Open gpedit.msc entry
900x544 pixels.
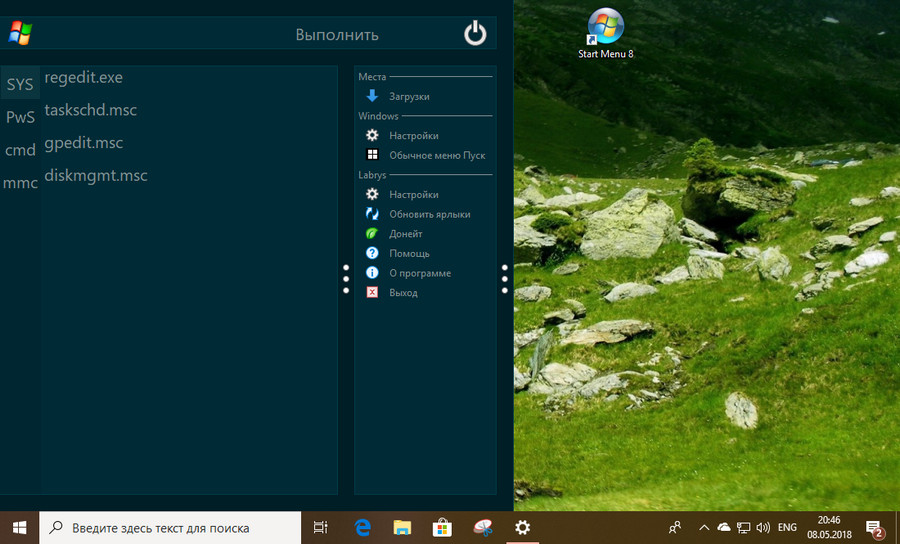84,143
